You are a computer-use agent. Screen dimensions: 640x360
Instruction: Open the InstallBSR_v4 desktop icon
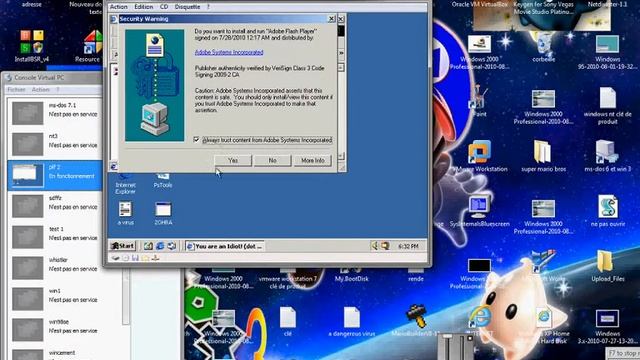click(31, 46)
